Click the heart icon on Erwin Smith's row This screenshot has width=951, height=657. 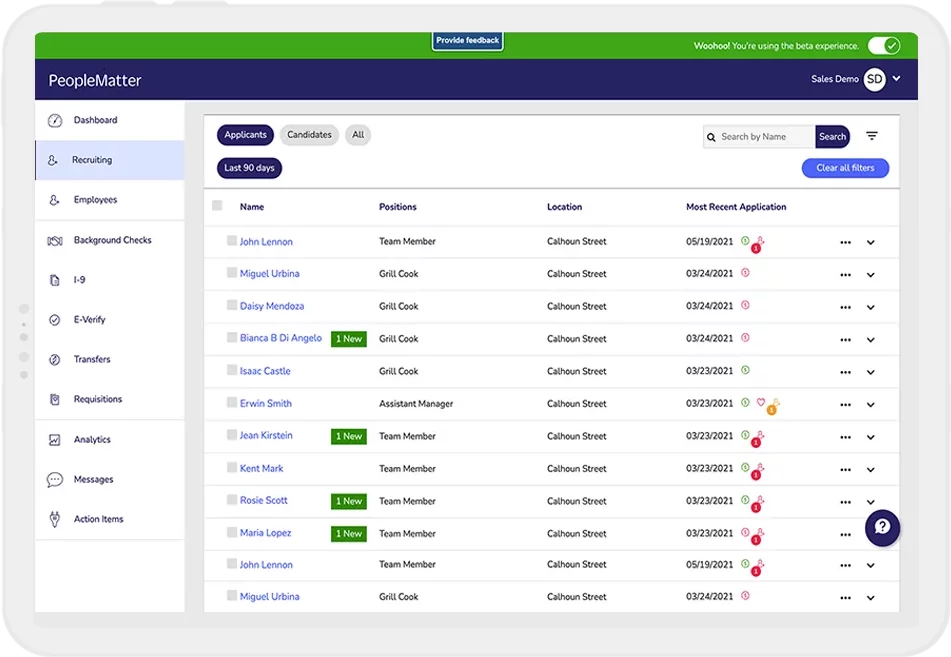point(760,403)
